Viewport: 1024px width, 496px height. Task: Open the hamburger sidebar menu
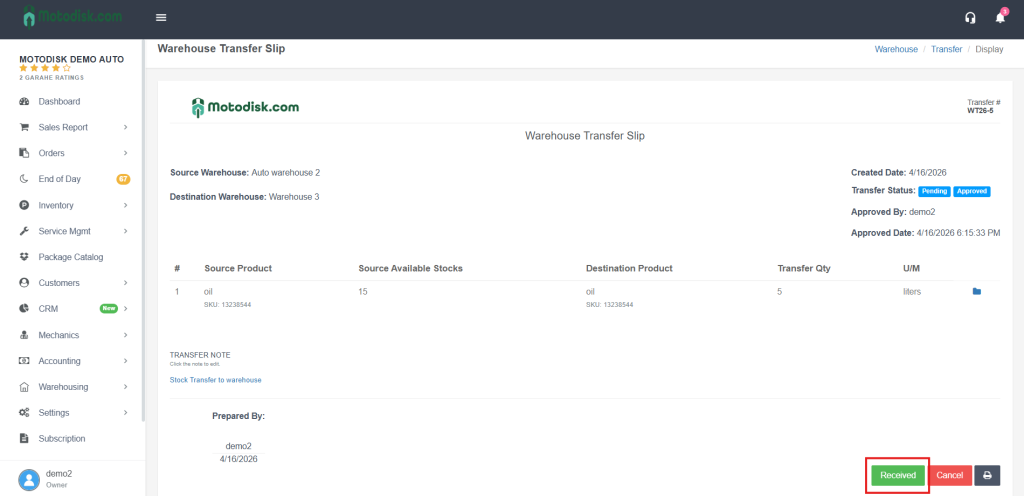tap(161, 17)
